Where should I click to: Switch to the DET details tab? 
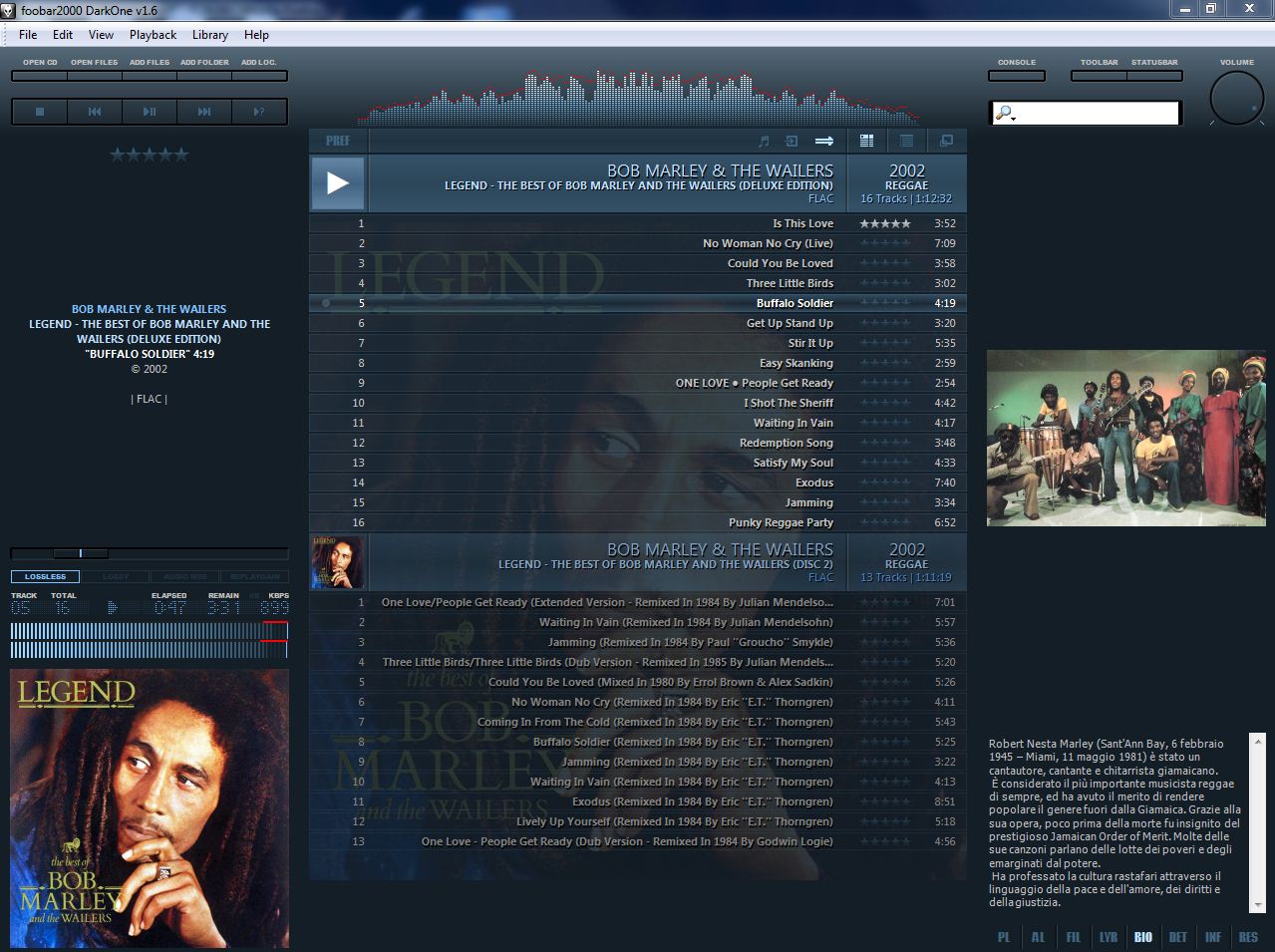click(x=1178, y=937)
